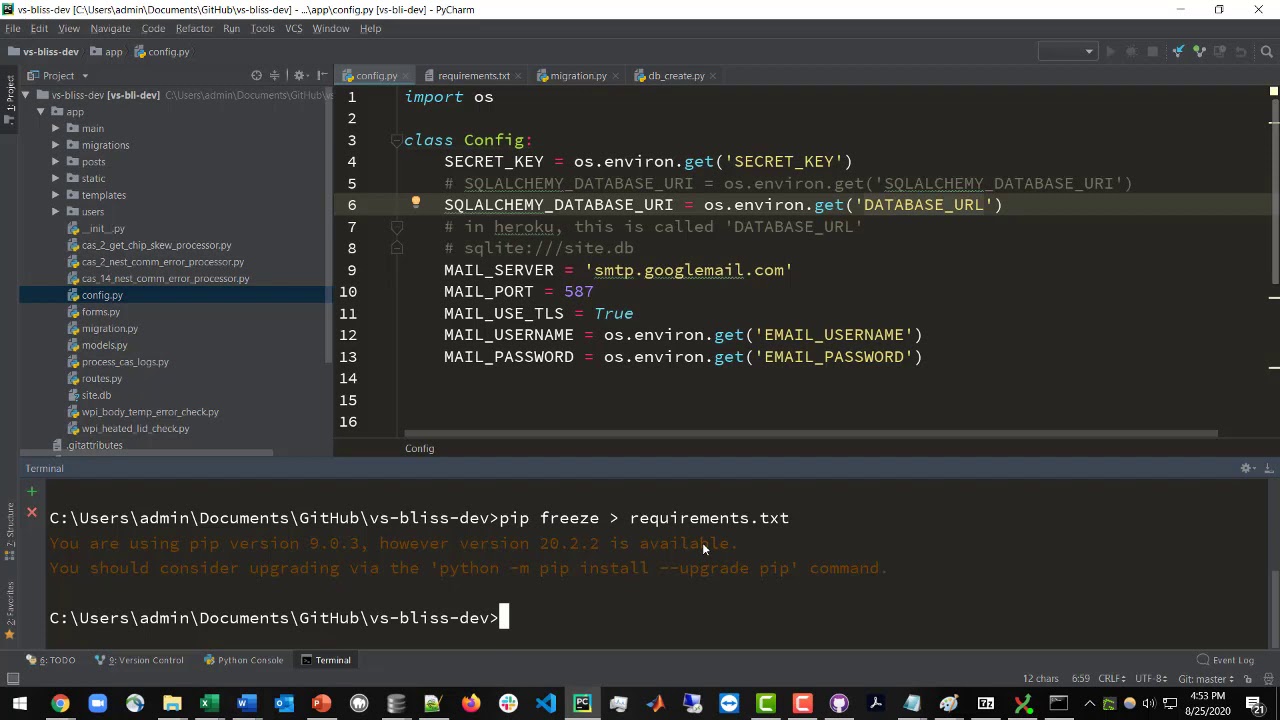Click the Stop square icon in toolbar
Image resolution: width=1280 pixels, height=720 pixels.
click(1152, 52)
